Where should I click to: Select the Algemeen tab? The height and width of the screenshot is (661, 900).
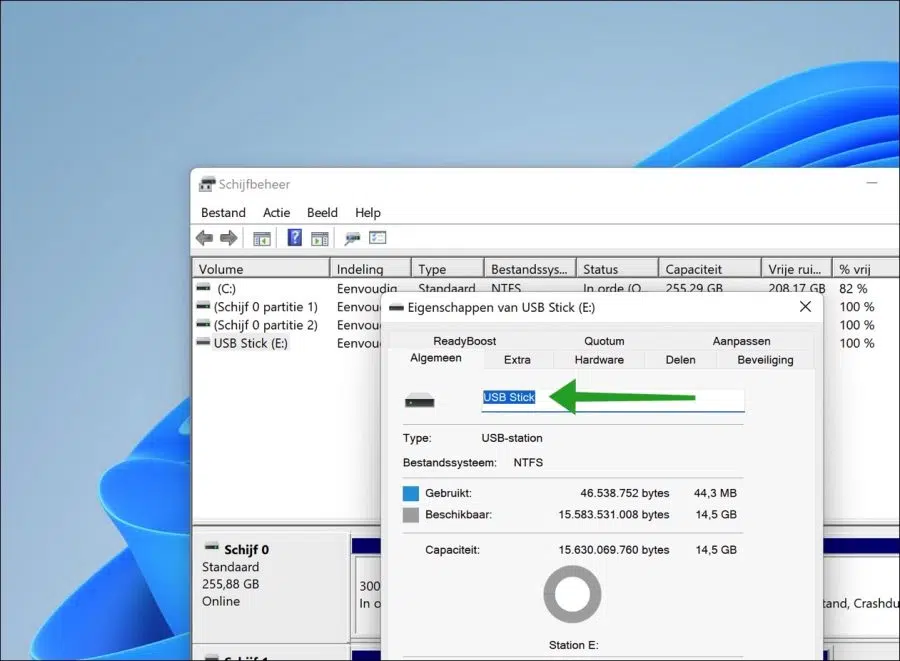(x=436, y=358)
